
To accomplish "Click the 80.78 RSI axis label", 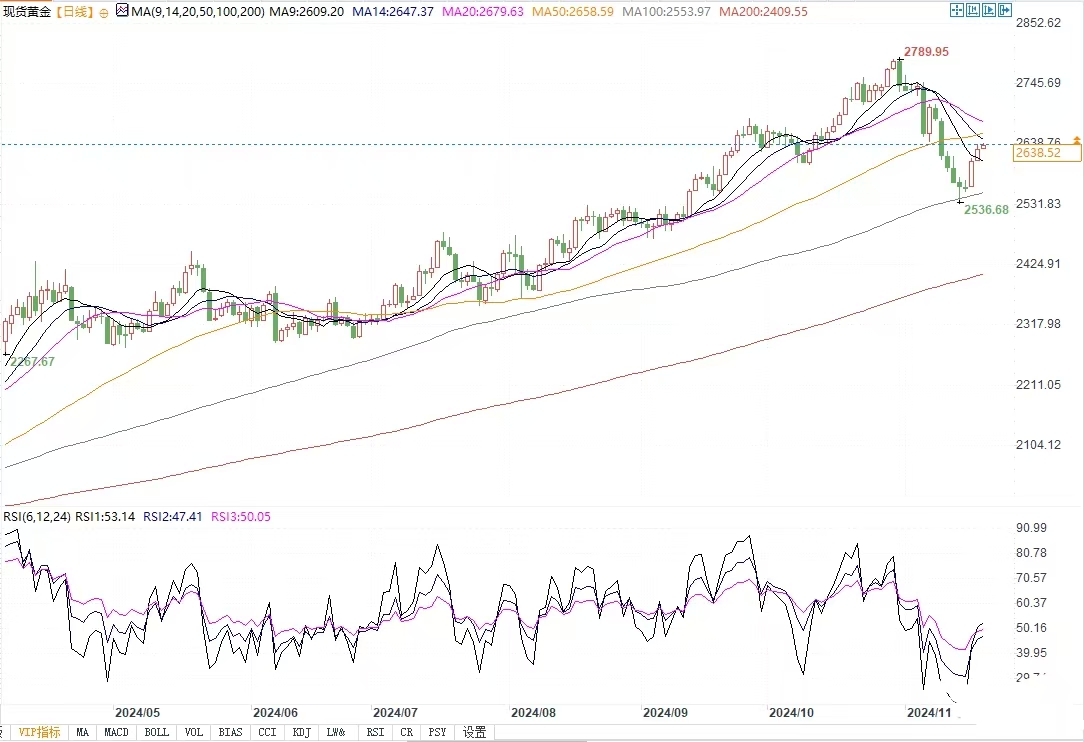I will [x=1031, y=553].
